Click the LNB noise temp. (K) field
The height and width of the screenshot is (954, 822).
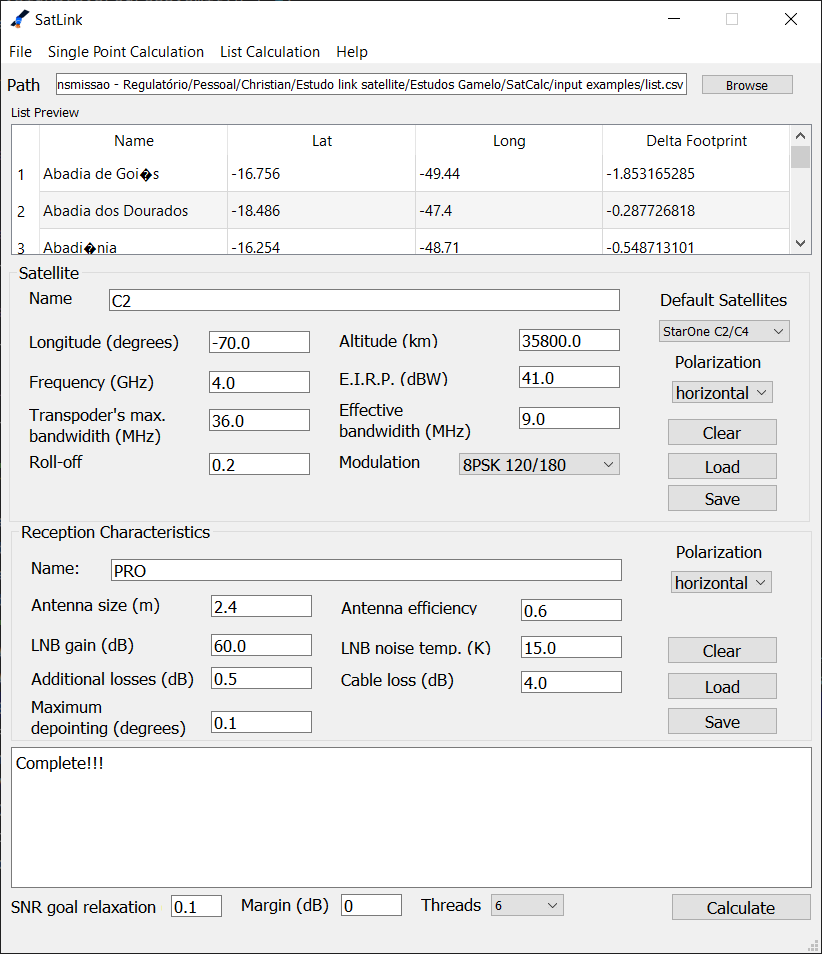point(571,648)
